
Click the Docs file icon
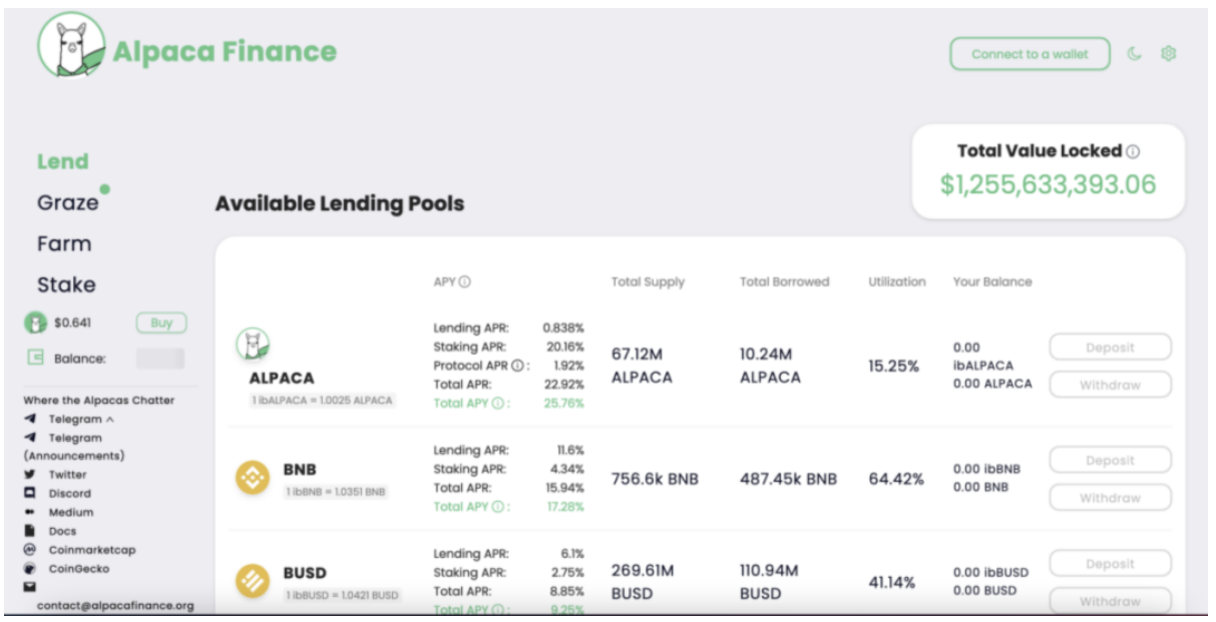click(30, 531)
